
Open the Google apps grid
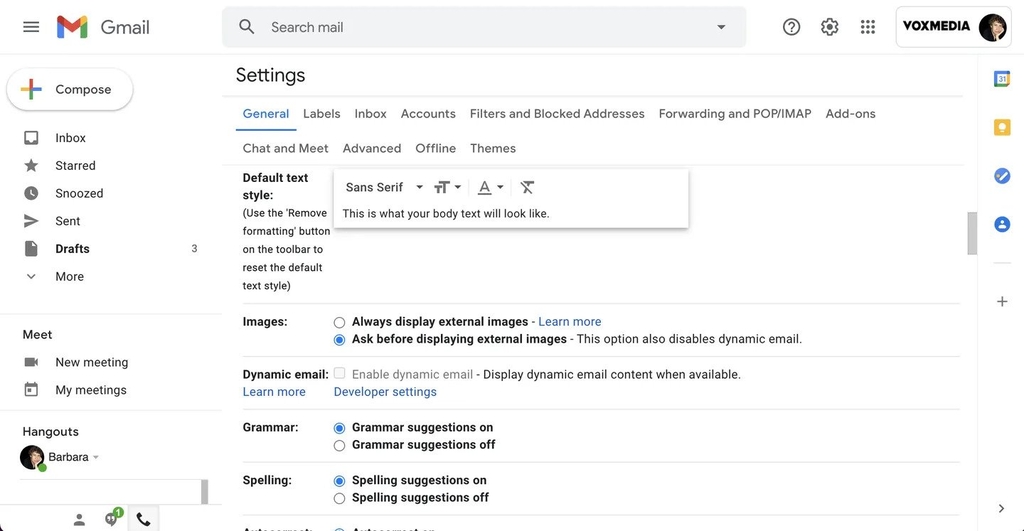[x=867, y=27]
